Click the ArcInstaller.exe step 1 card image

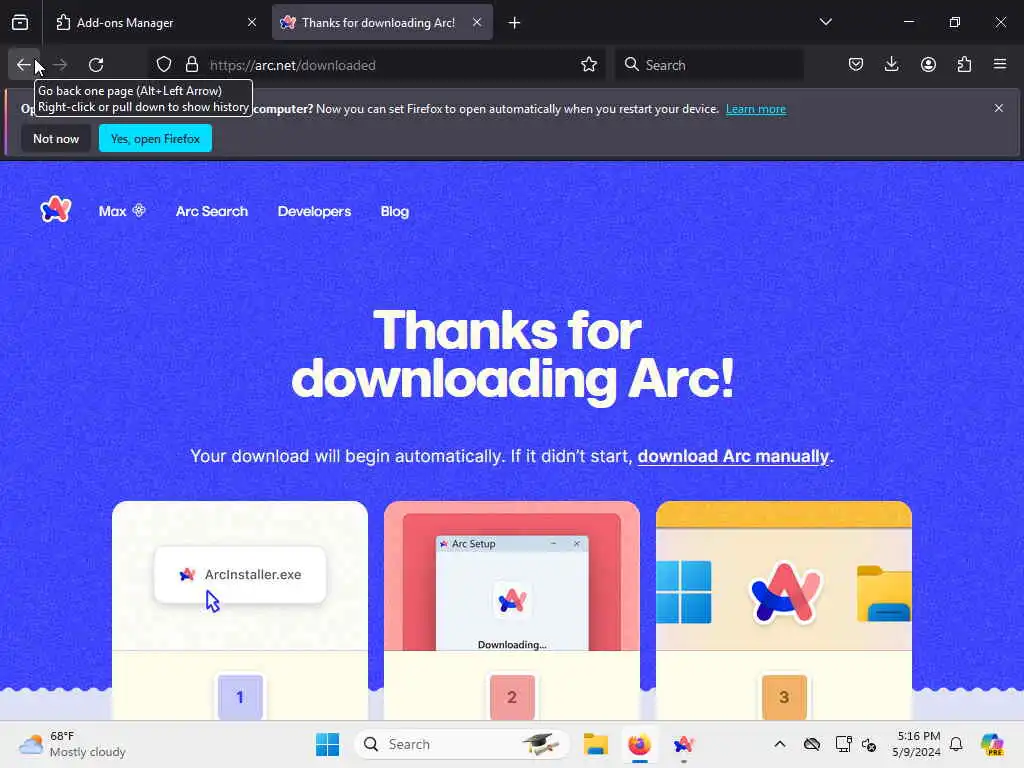[240, 576]
